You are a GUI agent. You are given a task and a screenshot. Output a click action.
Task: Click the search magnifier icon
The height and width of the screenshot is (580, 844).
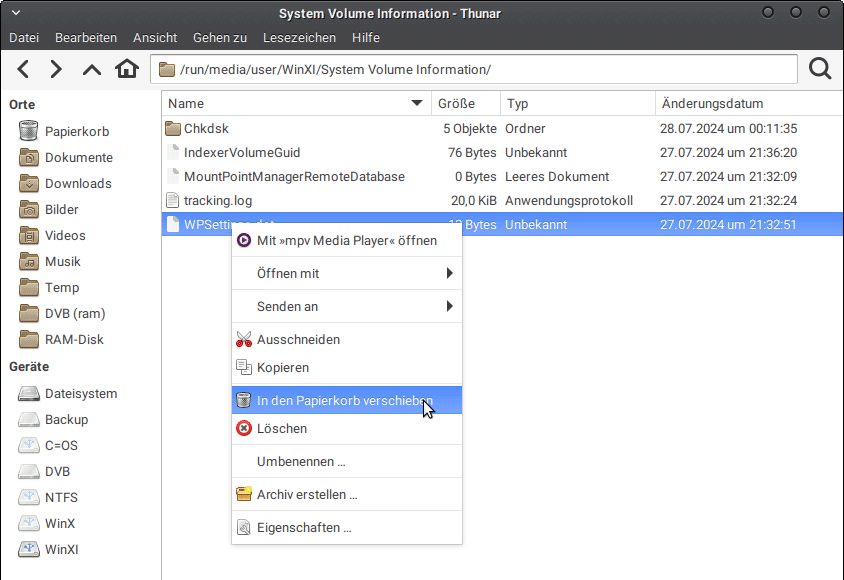(820, 69)
